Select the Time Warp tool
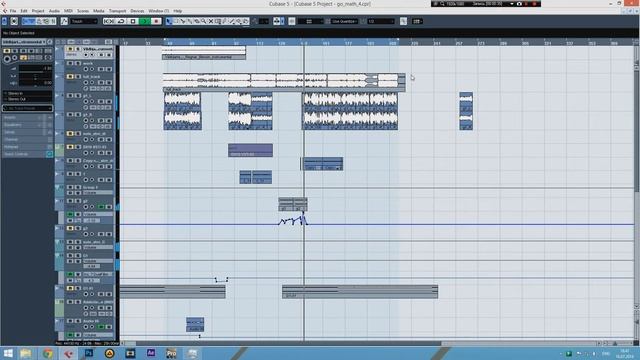Screen dimensions: 640x360 [218, 21]
